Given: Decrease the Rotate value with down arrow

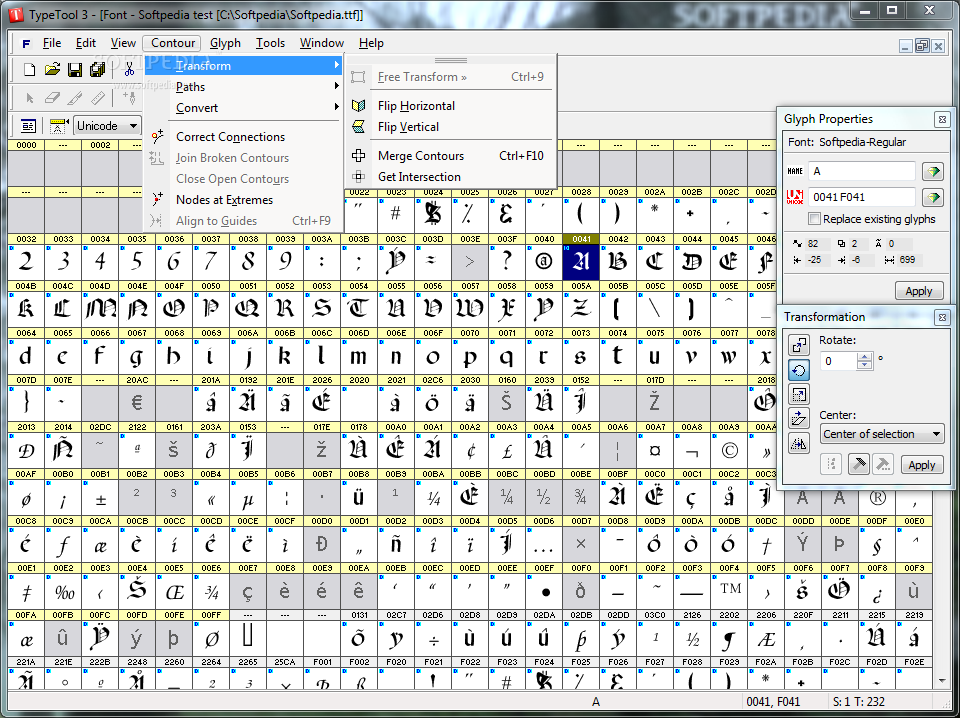Looking at the screenshot, I should click(x=864, y=365).
